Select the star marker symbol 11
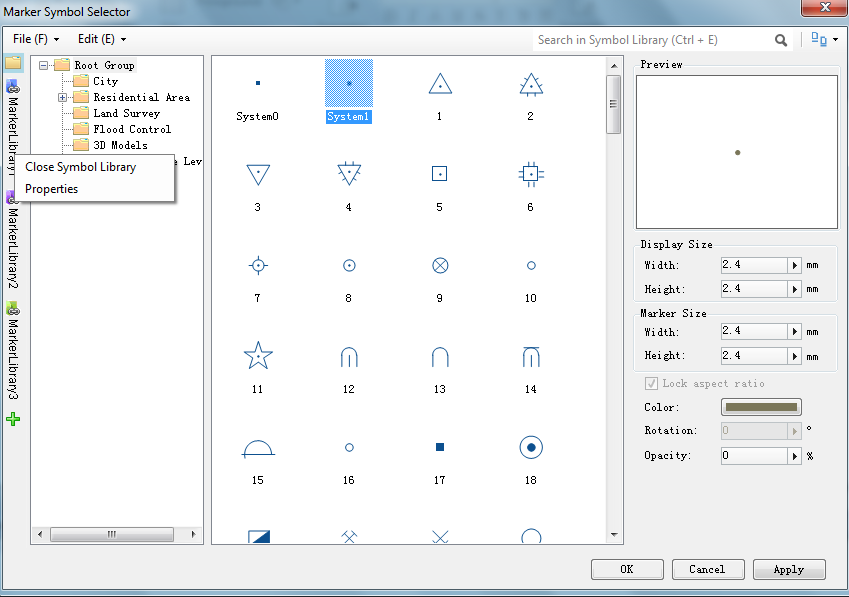The image size is (849, 597). click(258, 355)
